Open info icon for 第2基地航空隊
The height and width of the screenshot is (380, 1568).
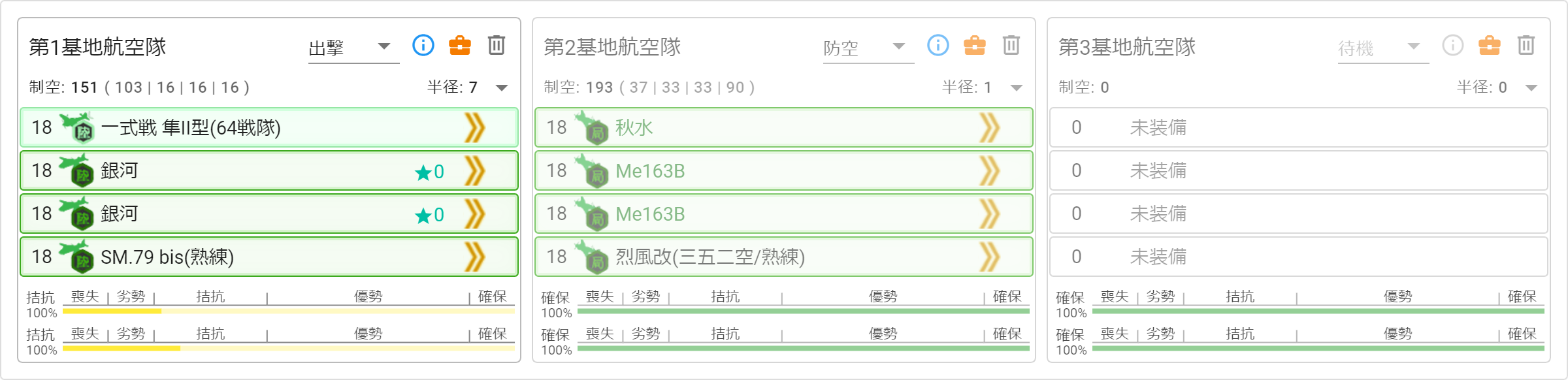(x=938, y=46)
